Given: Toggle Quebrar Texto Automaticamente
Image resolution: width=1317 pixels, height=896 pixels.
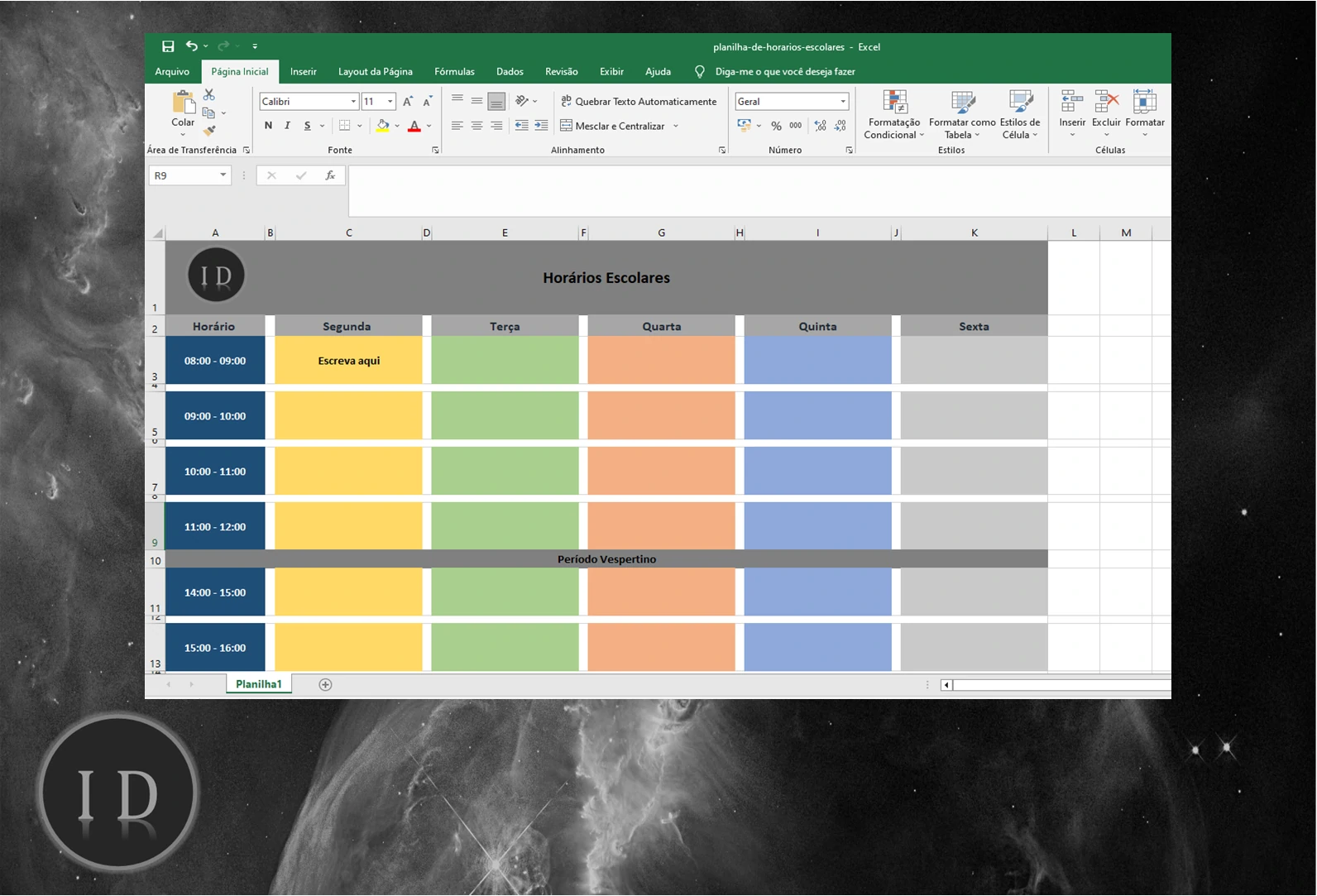Looking at the screenshot, I should 639,101.
